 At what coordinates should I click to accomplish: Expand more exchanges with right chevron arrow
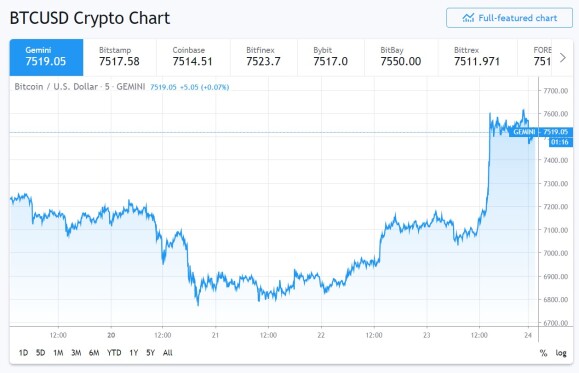[x=563, y=58]
